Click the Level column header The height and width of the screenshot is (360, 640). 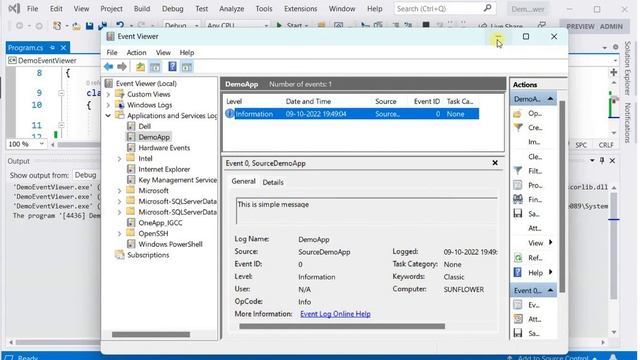click(x=234, y=102)
